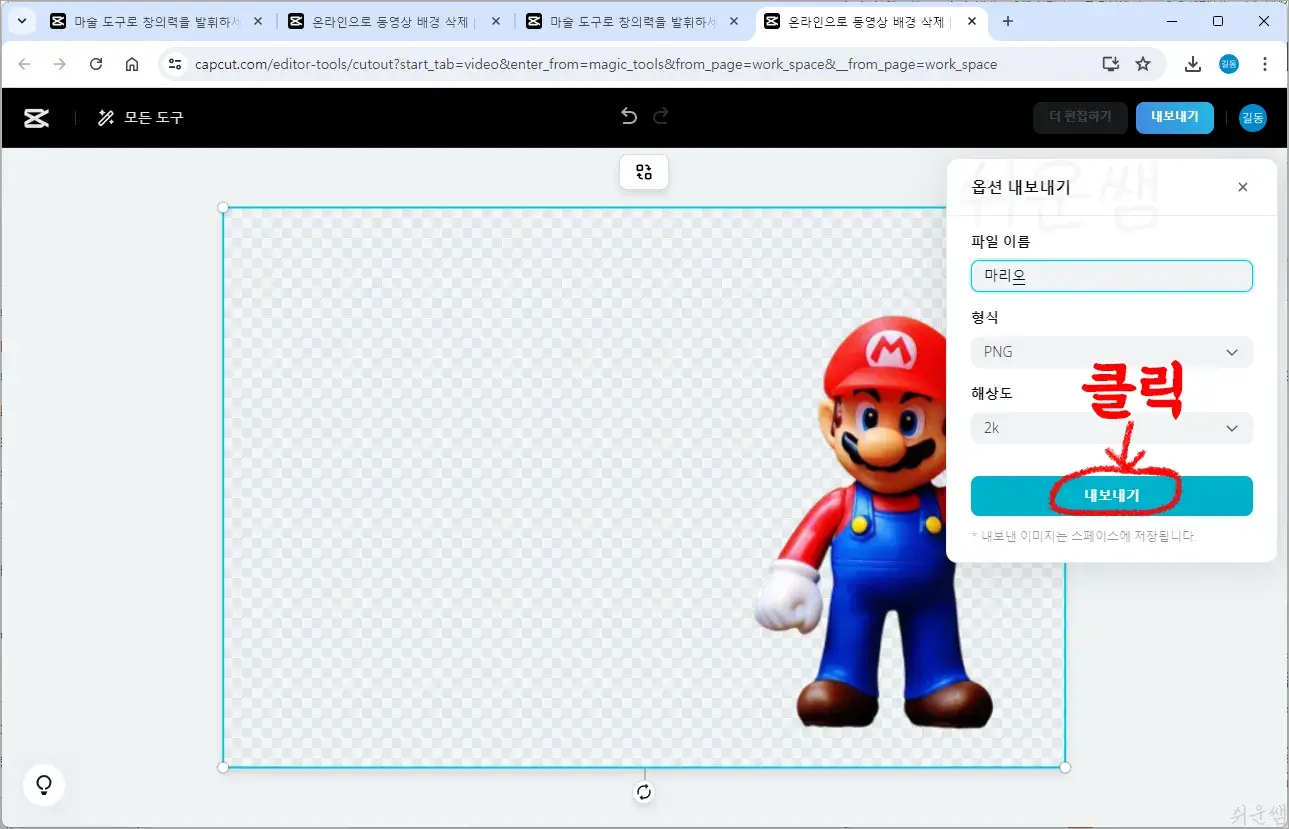Image resolution: width=1289 pixels, height=829 pixels.
Task: Open the All Tools (모든 도구) menu
Action: [x=141, y=118]
